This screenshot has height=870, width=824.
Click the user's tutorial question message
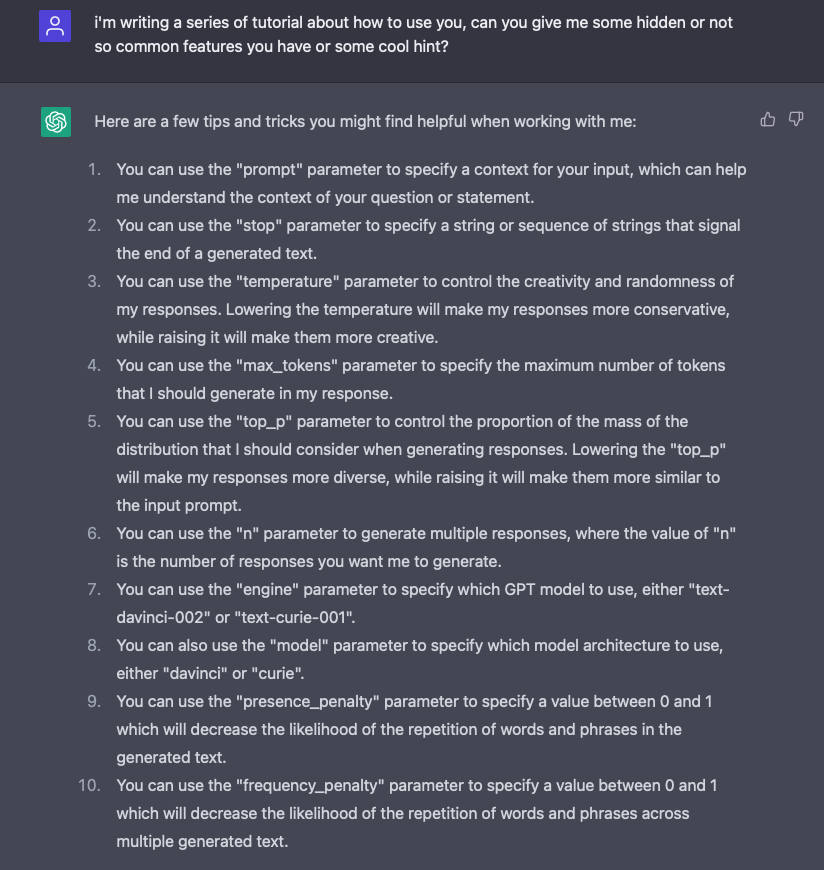point(413,35)
